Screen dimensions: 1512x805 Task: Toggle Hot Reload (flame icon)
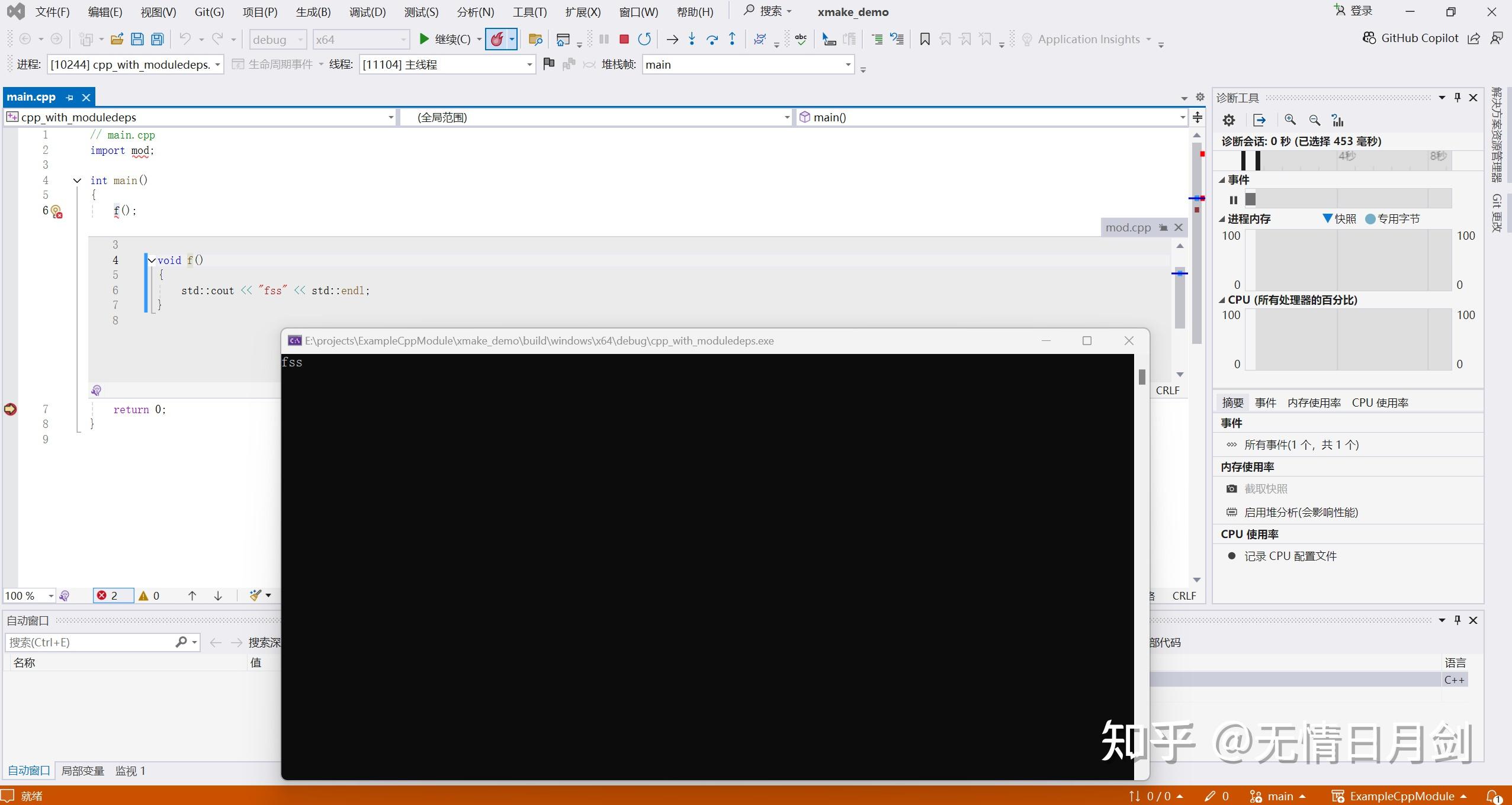tap(497, 39)
